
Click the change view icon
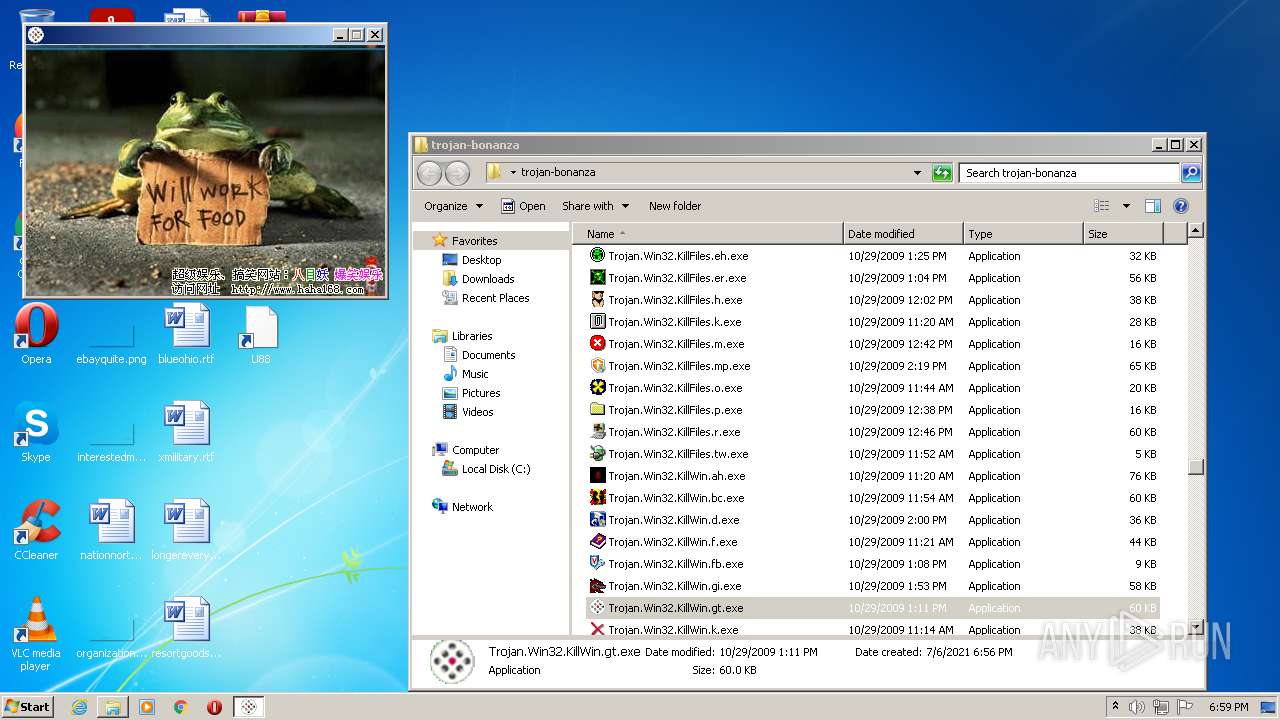pyautogui.click(x=1102, y=206)
